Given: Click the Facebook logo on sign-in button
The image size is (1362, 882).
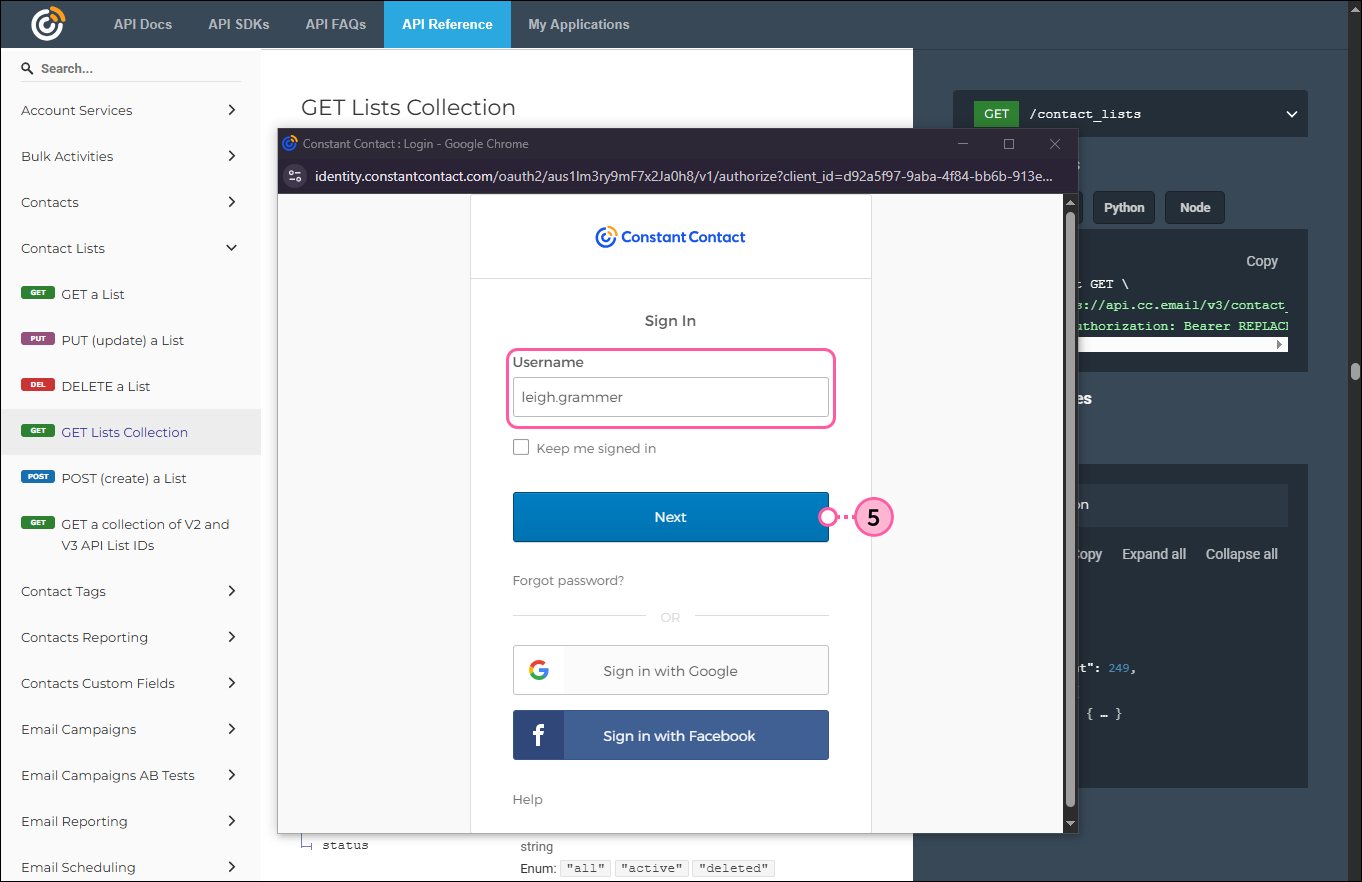Looking at the screenshot, I should (x=538, y=736).
